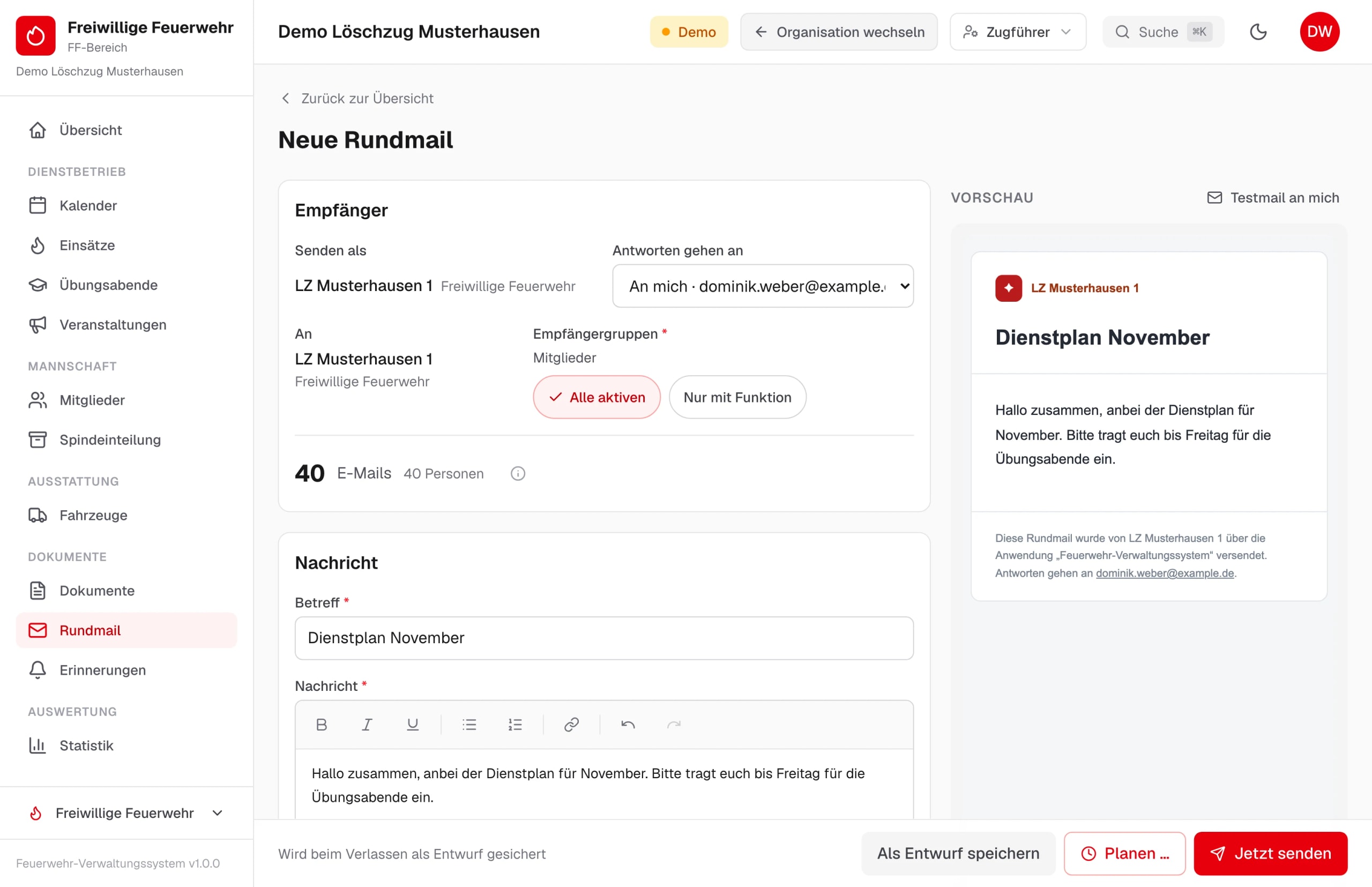Open Statistik in sidebar
Screen dimensions: 1372x887
point(126,746)
